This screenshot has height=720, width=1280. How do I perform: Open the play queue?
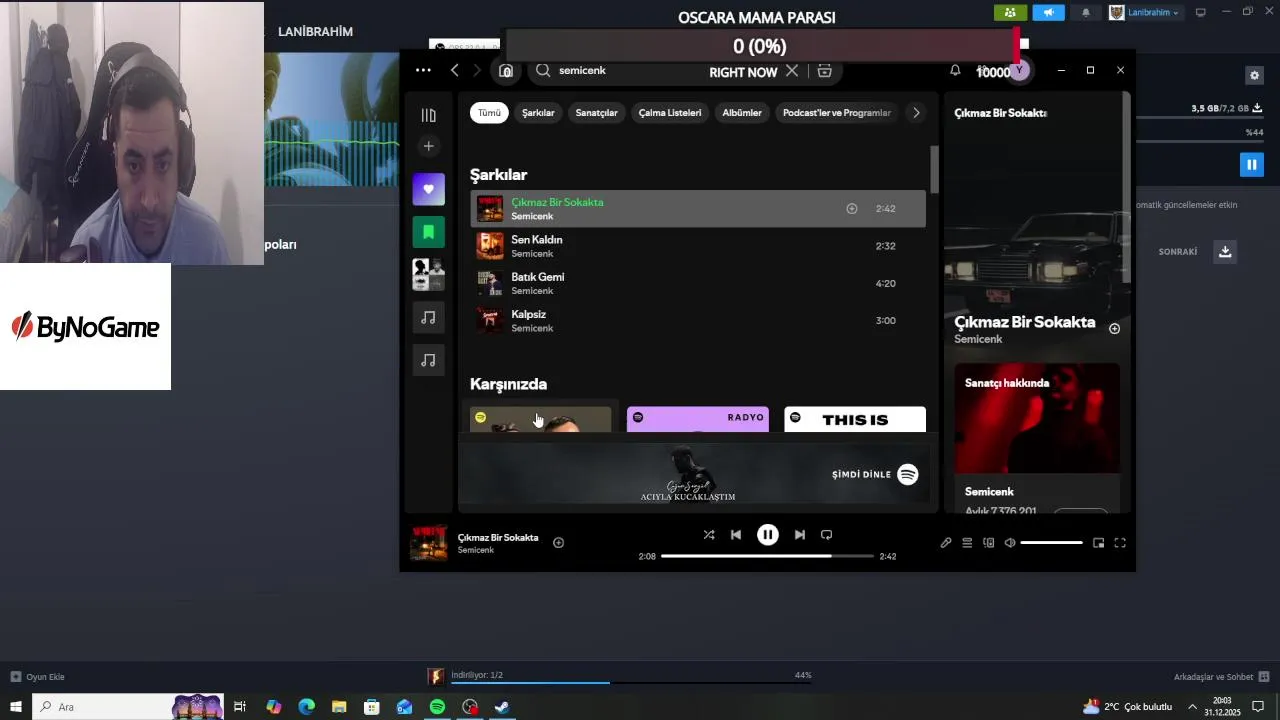point(967,543)
